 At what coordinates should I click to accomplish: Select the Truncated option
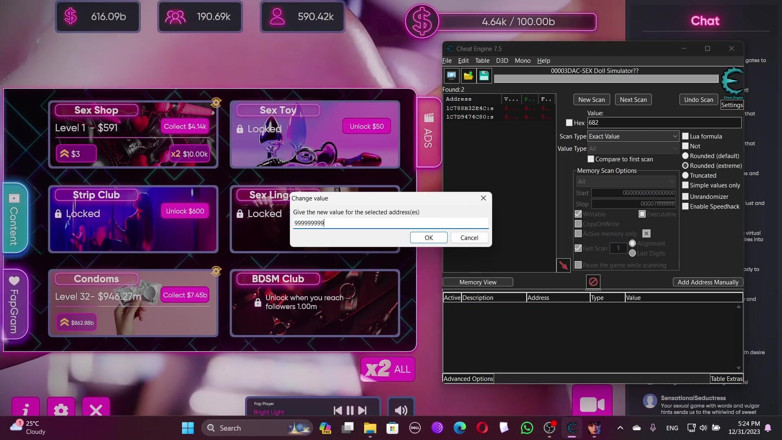(685, 175)
